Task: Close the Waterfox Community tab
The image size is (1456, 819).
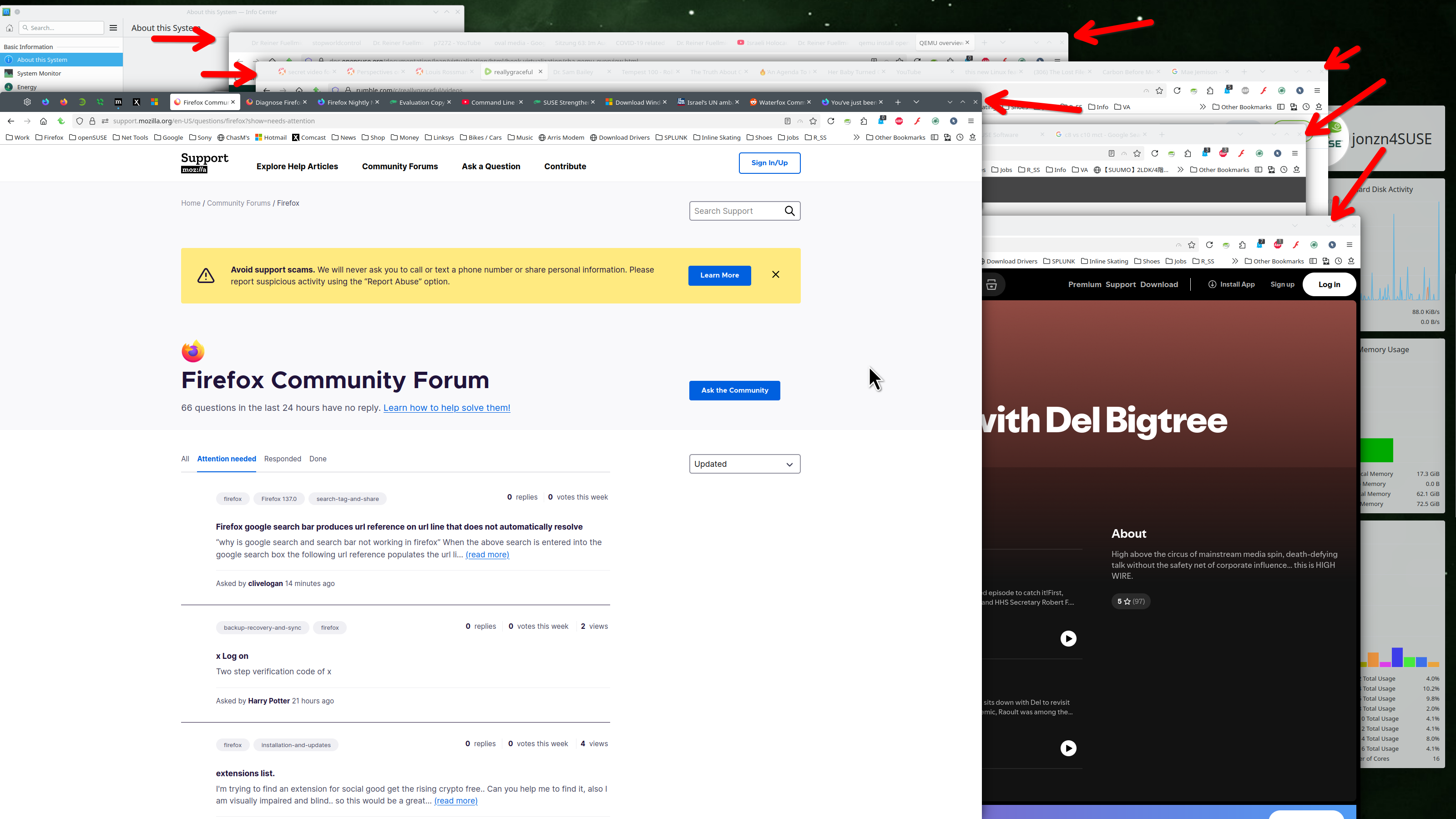Action: click(x=809, y=102)
